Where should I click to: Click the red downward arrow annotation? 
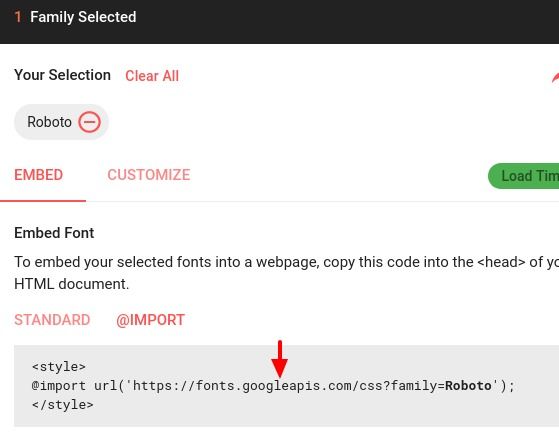point(280,359)
